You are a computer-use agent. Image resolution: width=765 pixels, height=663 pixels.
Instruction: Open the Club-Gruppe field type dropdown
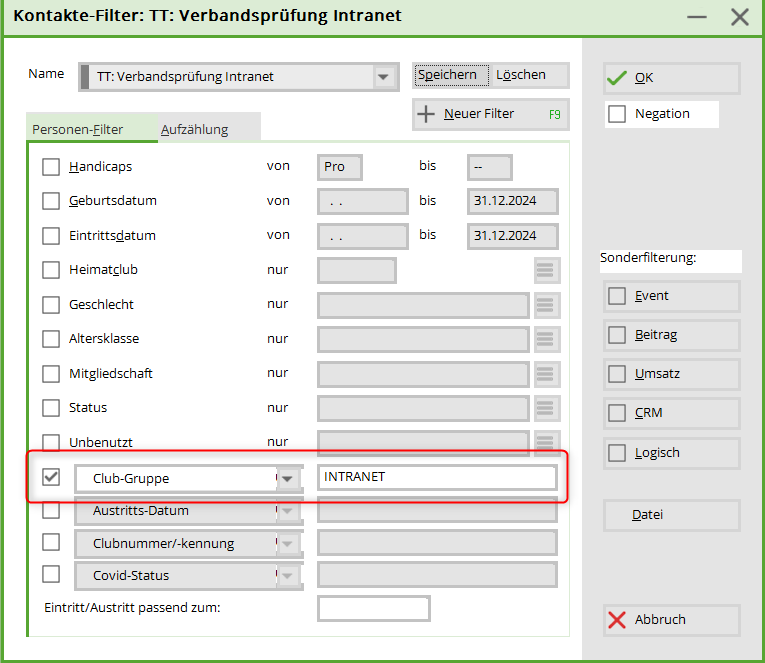288,479
